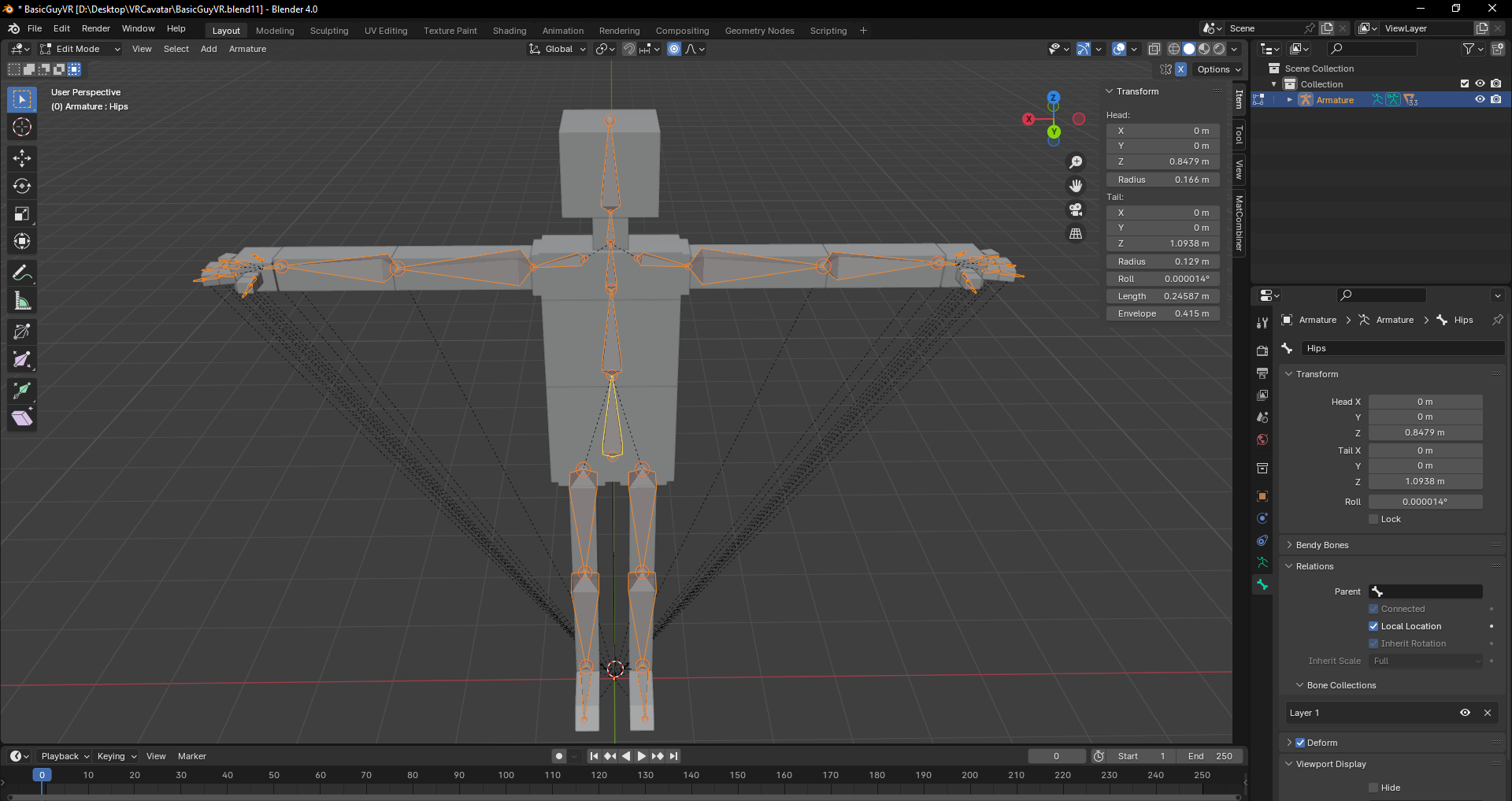This screenshot has height=801, width=1512.
Task: Click the Options button in viewport
Action: [1218, 69]
